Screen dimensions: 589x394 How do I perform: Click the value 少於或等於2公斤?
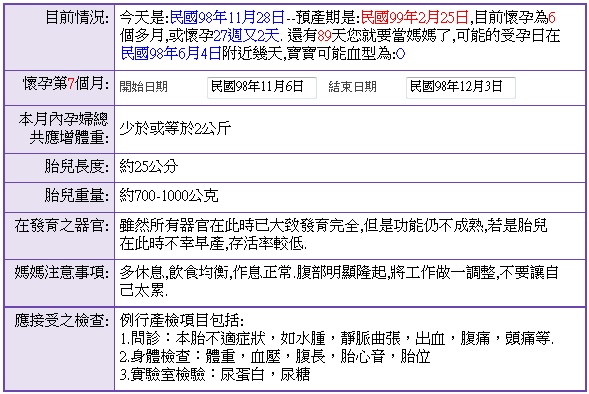[x=175, y=129]
